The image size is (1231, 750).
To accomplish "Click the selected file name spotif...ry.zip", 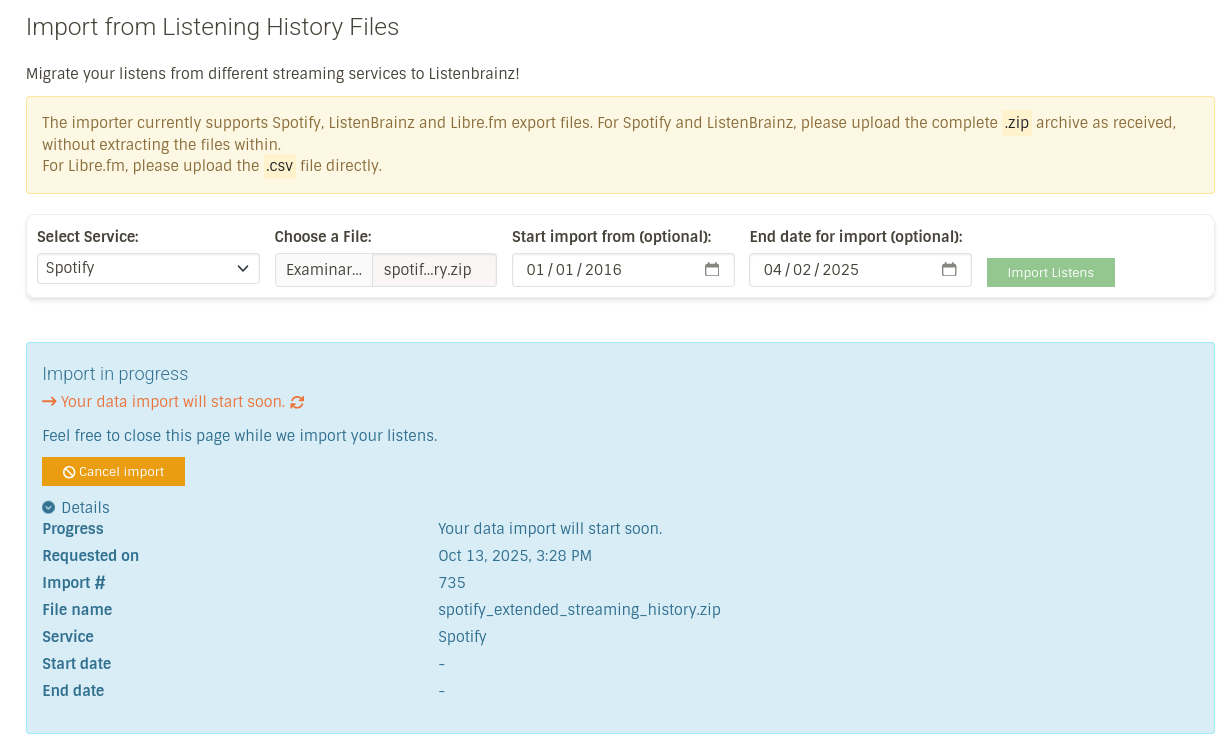I will pyautogui.click(x=428, y=270).
